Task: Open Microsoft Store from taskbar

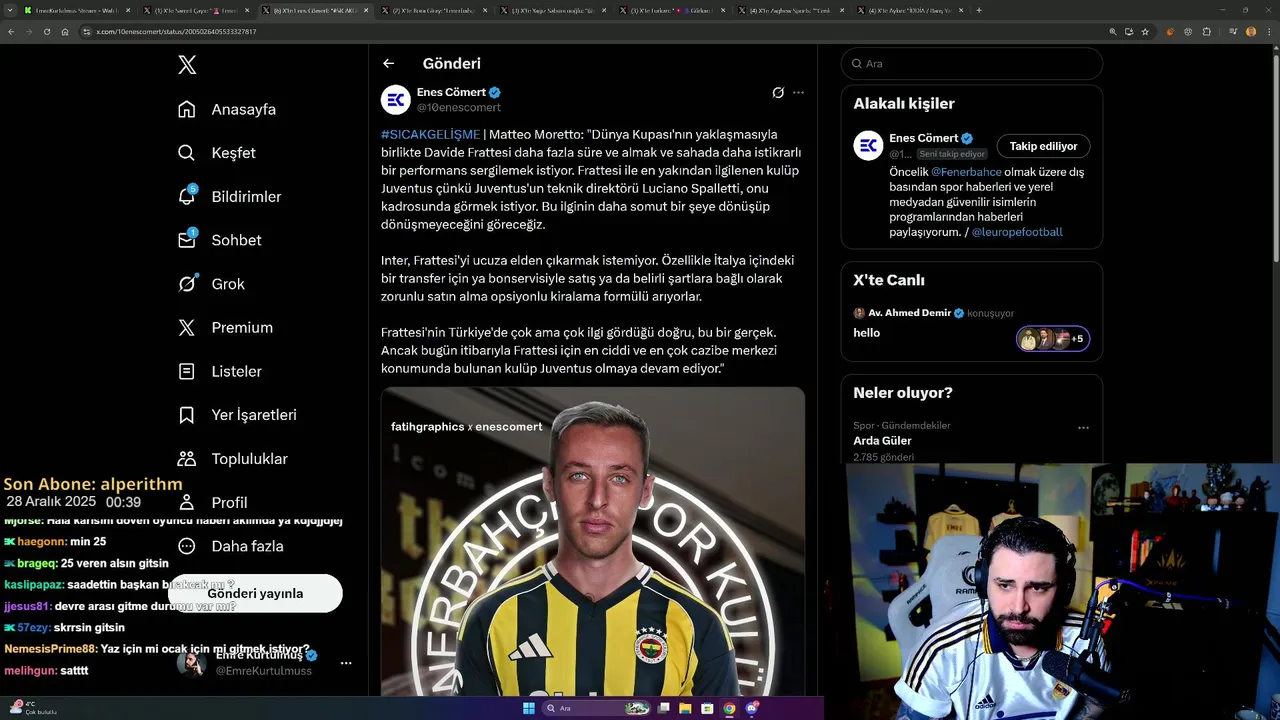Action: [x=708, y=708]
